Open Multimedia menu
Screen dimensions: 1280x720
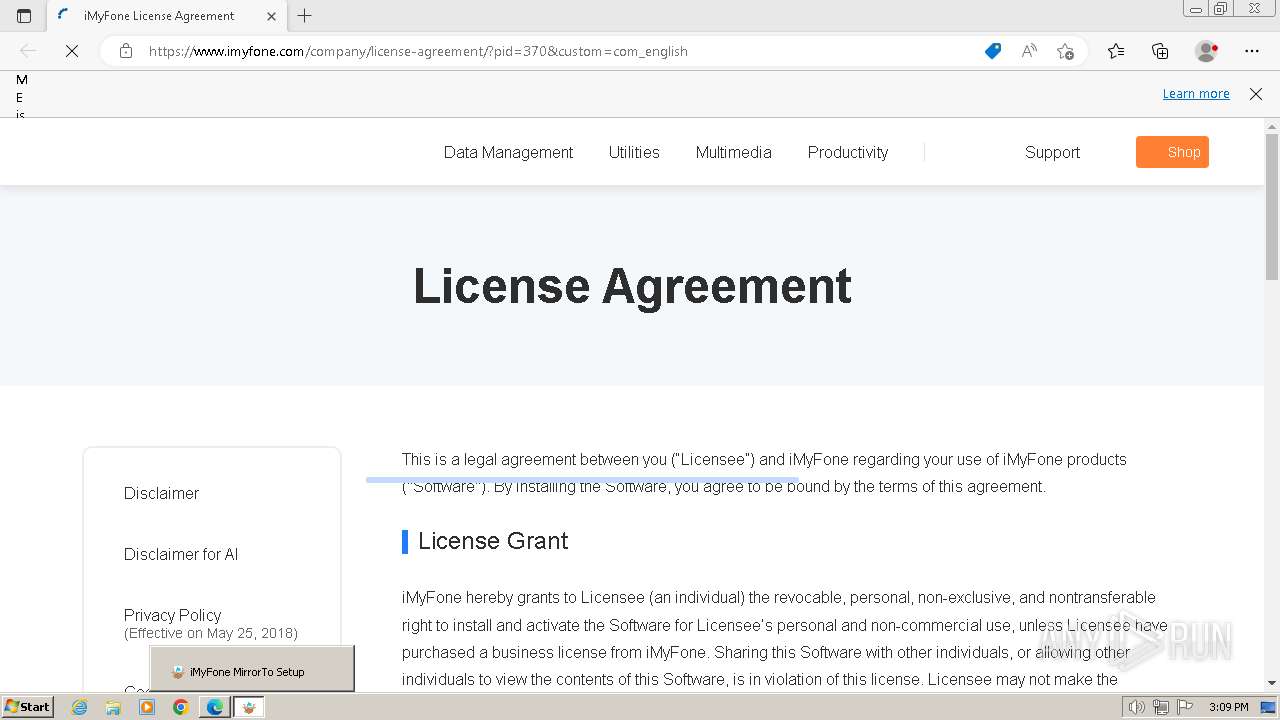point(733,152)
